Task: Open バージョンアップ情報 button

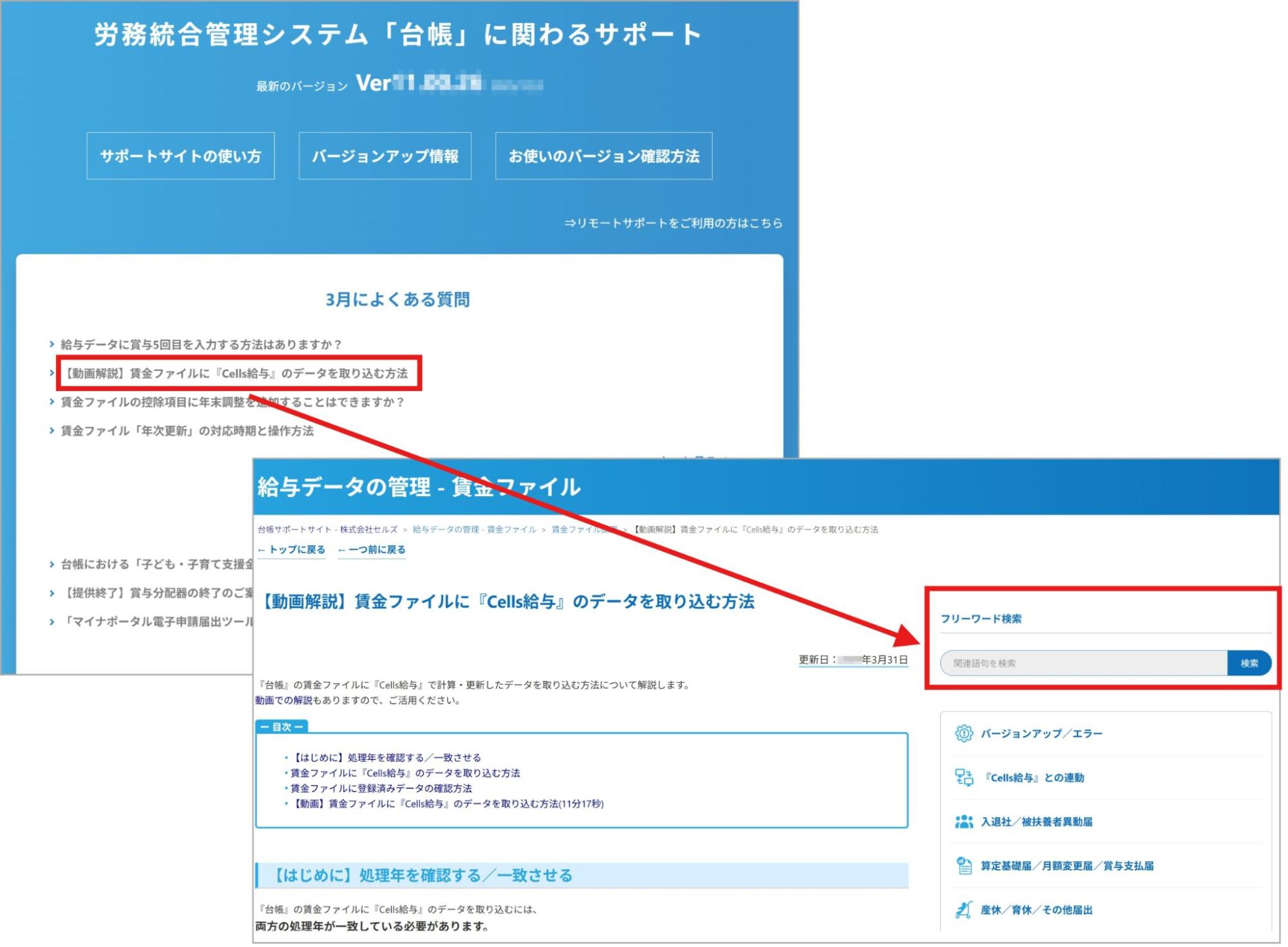Action: [385, 156]
